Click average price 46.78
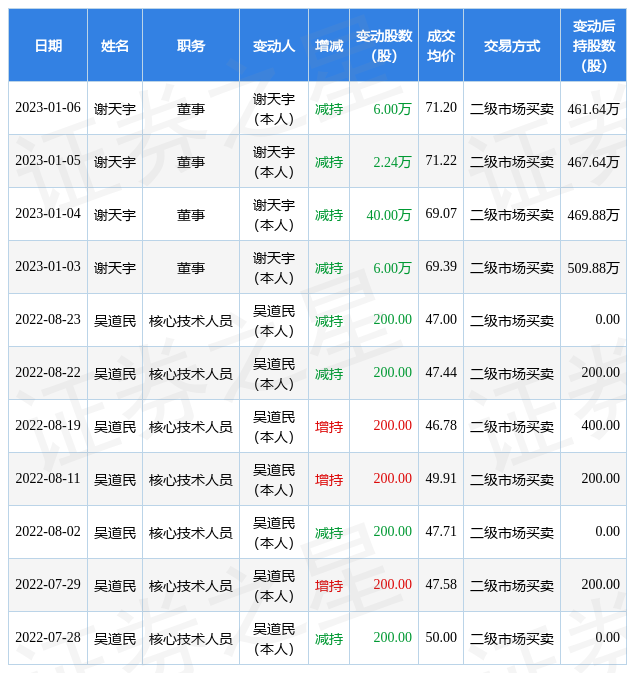Viewport: 627px width, 673px height. click(441, 425)
